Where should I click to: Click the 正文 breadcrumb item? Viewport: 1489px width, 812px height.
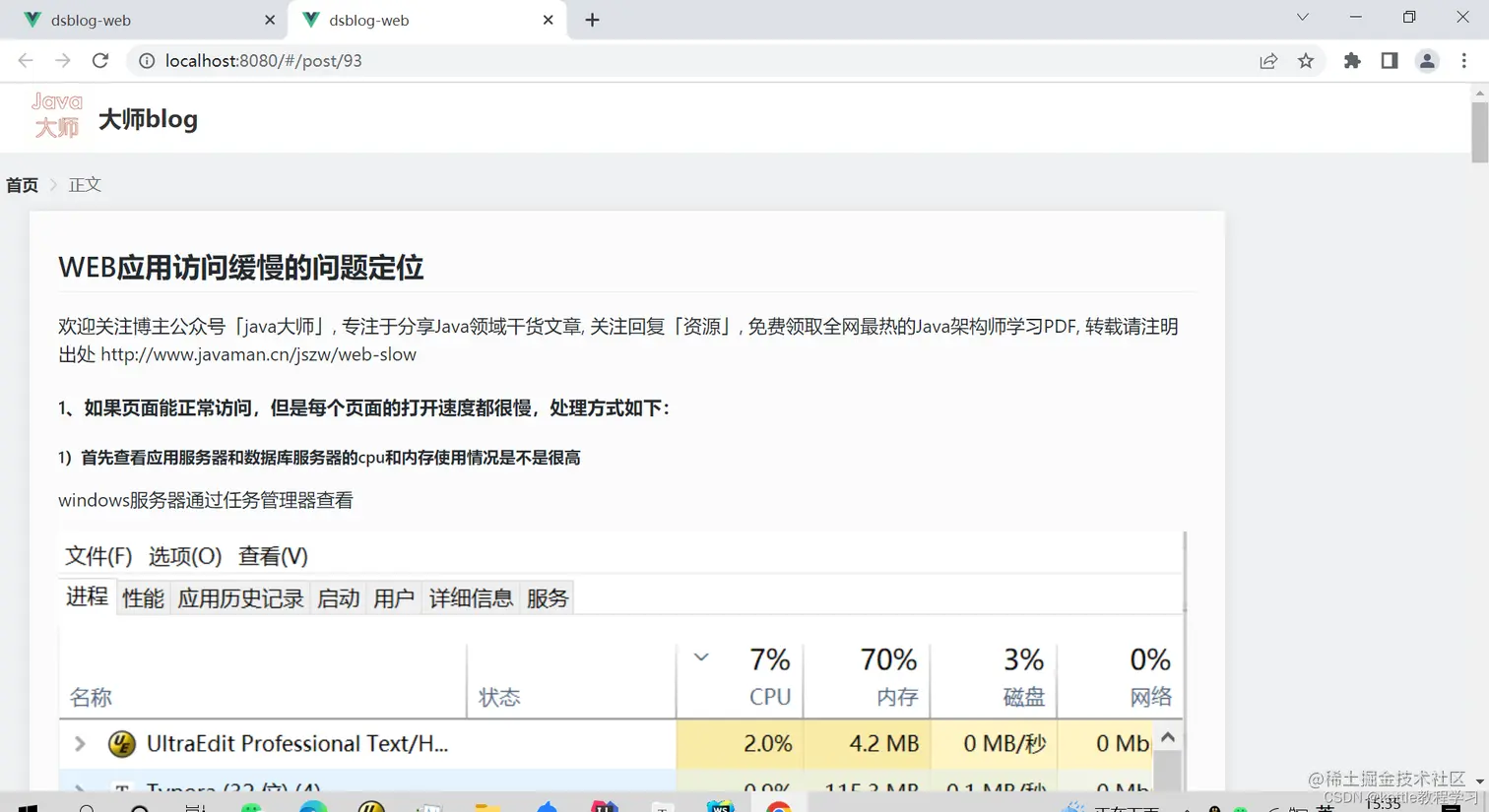pyautogui.click(x=85, y=185)
